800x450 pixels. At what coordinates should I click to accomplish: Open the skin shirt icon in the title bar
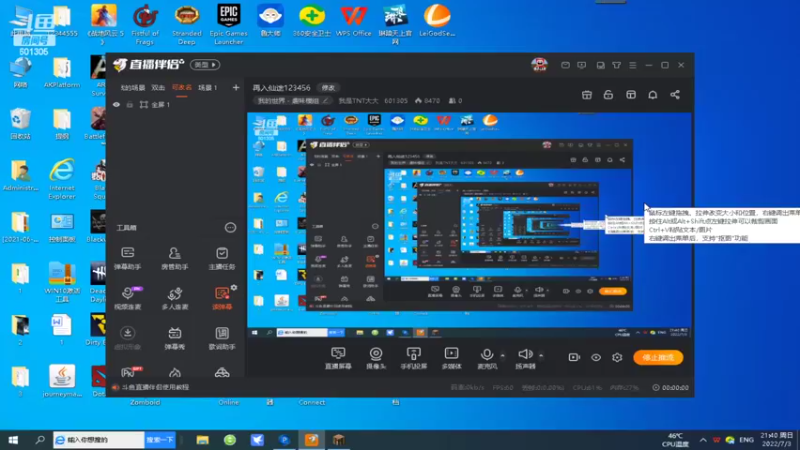click(x=617, y=65)
